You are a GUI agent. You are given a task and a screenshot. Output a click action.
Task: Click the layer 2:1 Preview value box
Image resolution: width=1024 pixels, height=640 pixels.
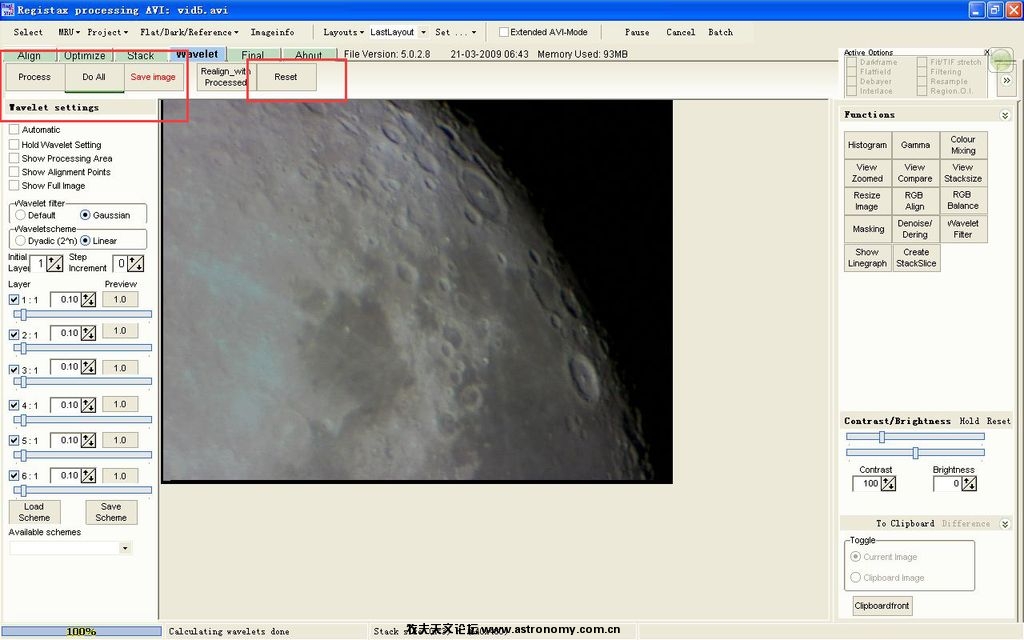coord(120,331)
